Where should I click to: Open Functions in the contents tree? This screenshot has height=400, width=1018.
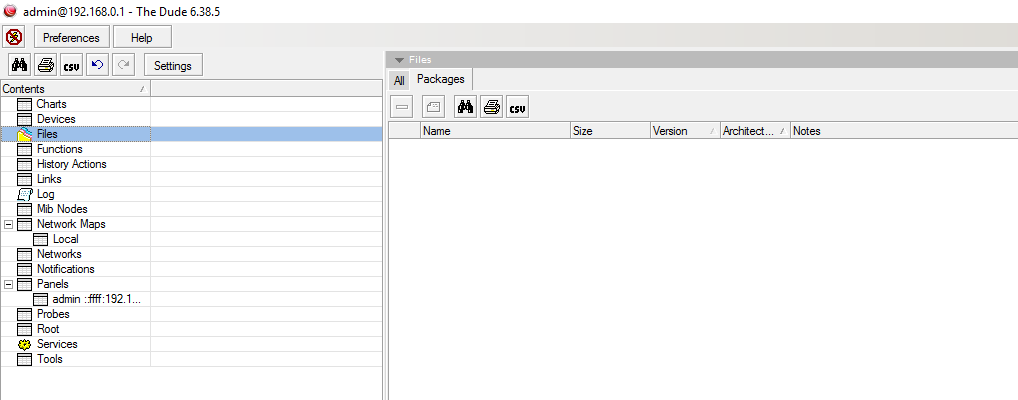pos(60,149)
